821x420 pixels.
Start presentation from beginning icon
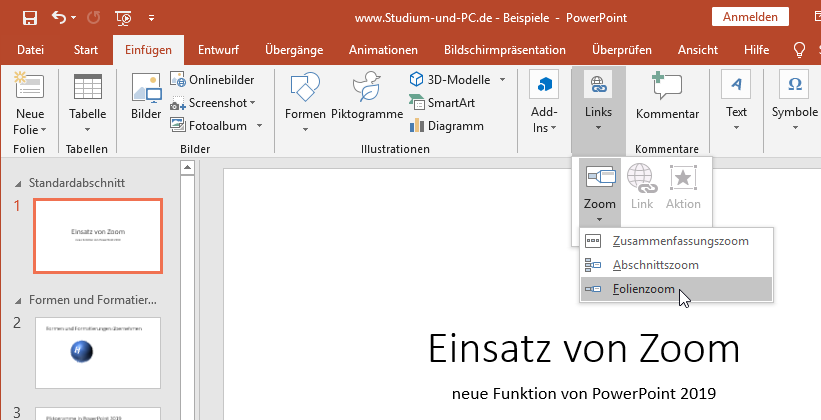point(124,18)
